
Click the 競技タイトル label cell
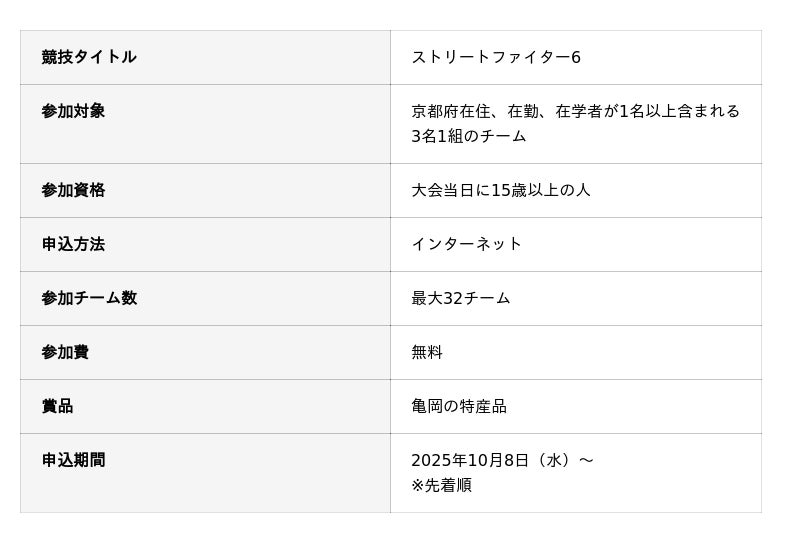[89, 57]
